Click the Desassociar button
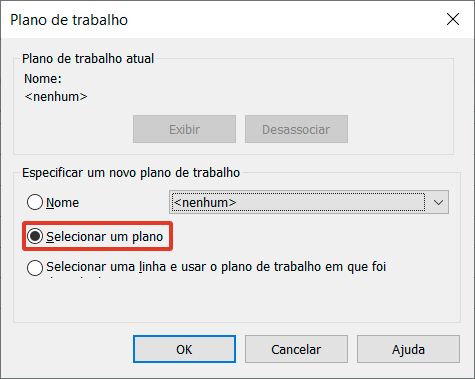This screenshot has width=475, height=379. click(296, 129)
